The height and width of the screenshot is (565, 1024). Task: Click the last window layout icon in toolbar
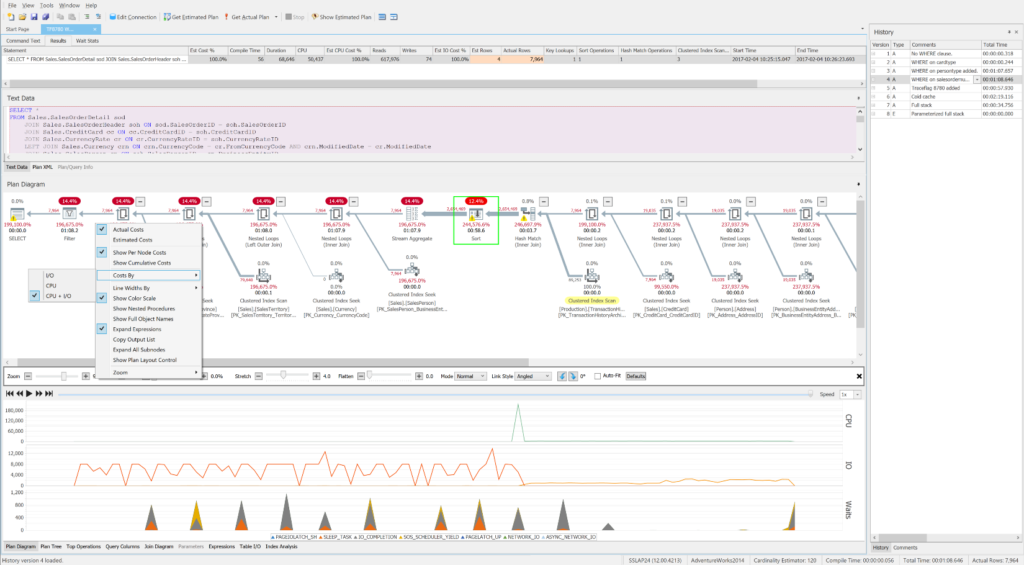click(x=394, y=17)
